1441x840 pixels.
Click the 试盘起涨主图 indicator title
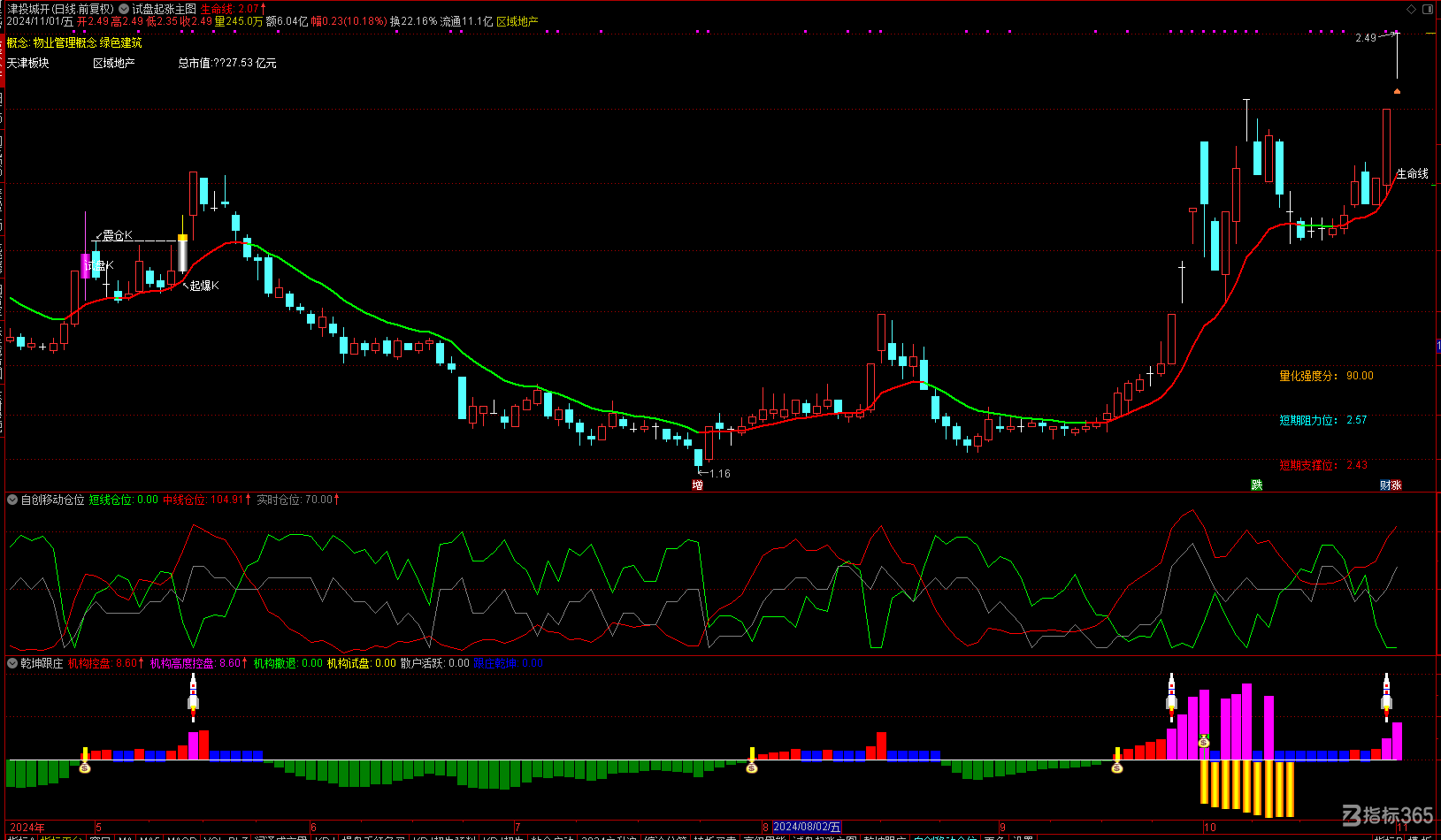(165, 9)
